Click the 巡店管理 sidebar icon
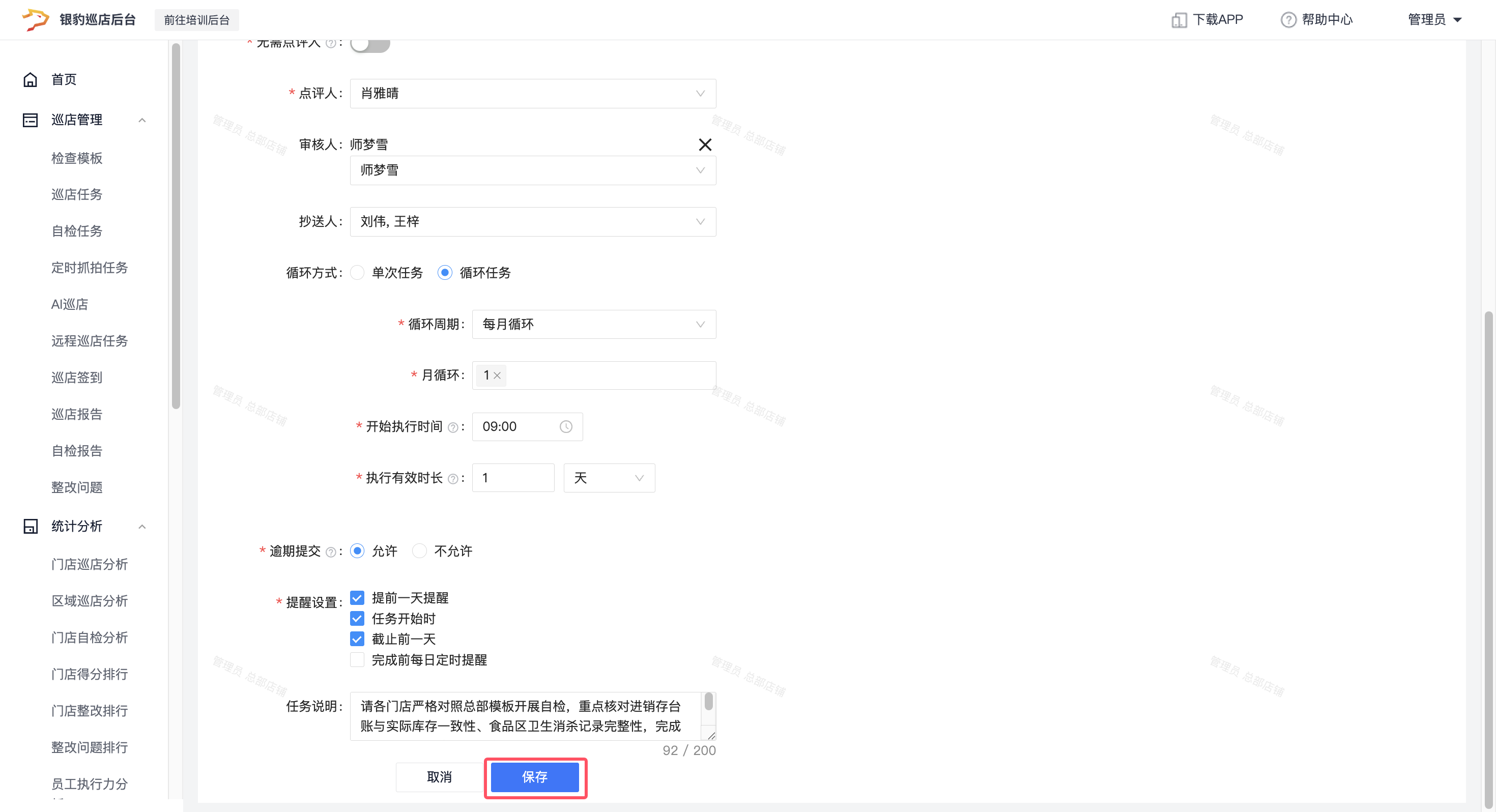This screenshot has width=1496, height=812. point(30,120)
